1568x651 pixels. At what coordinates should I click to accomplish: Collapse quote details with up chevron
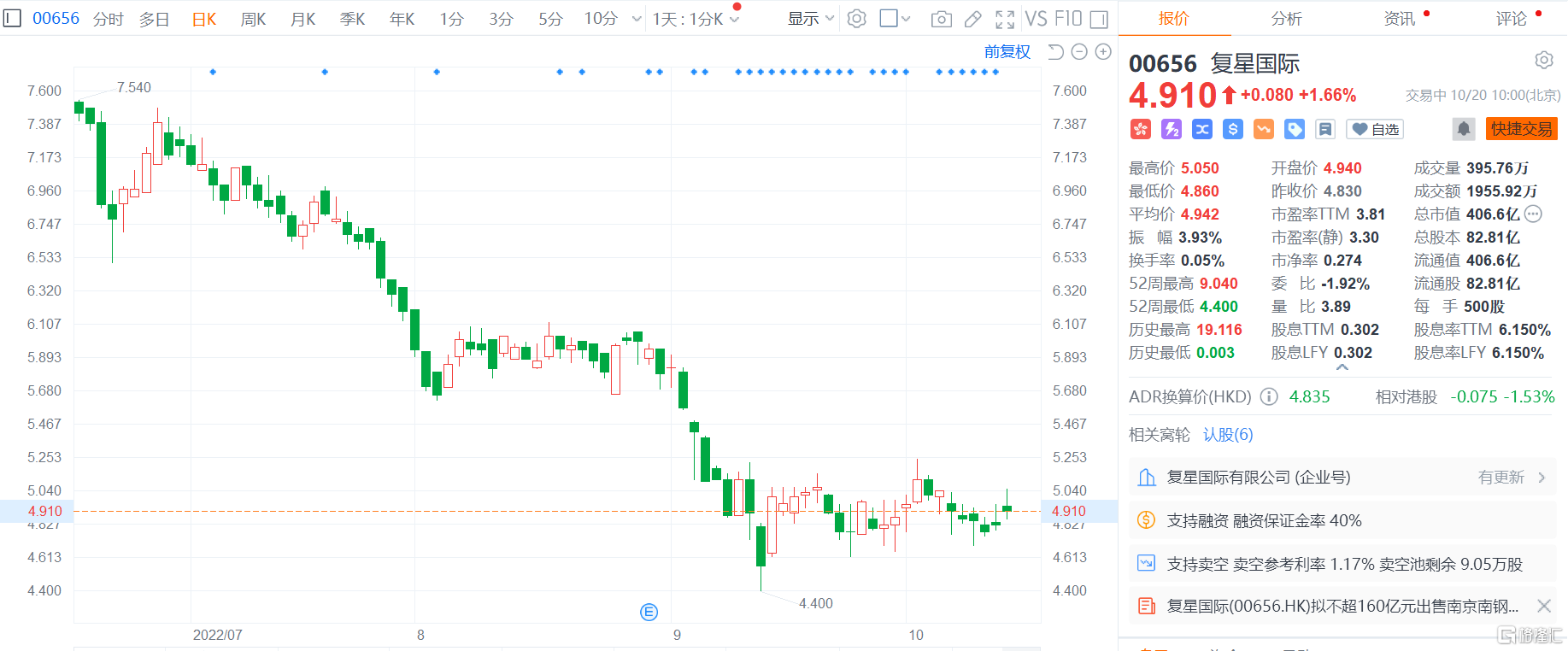[x=1342, y=367]
